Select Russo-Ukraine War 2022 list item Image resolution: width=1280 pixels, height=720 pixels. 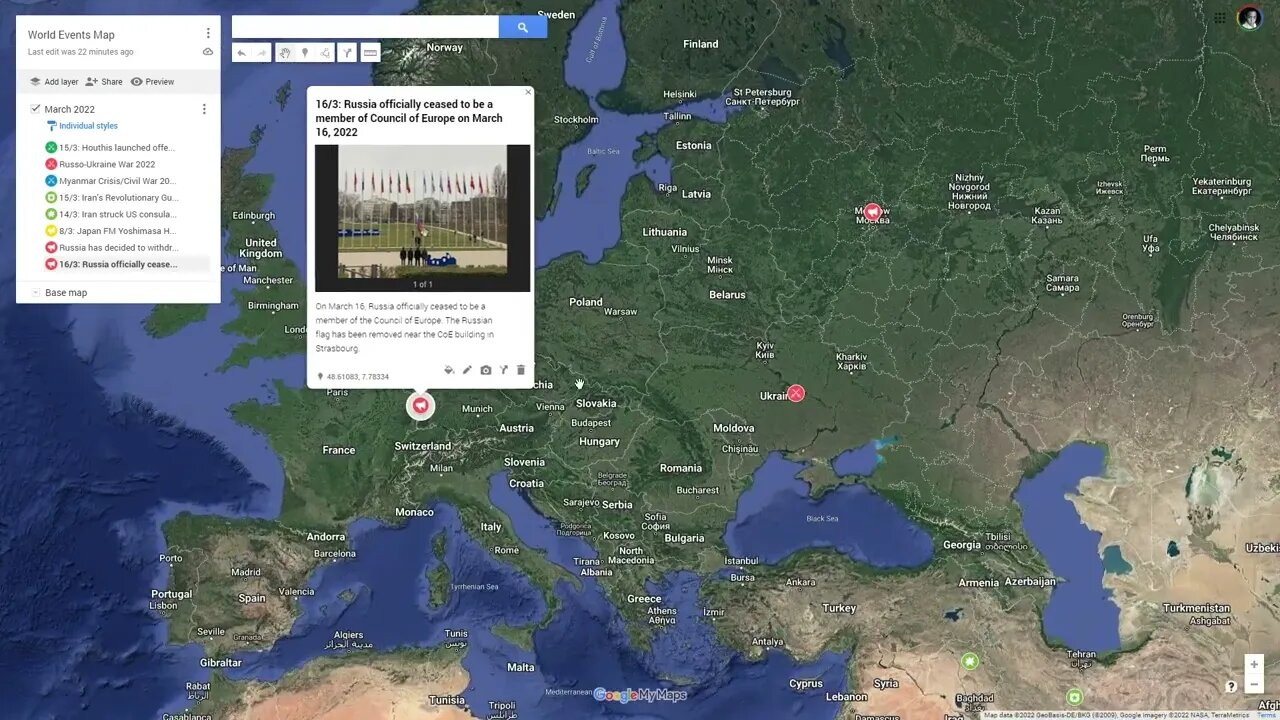tap(107, 164)
